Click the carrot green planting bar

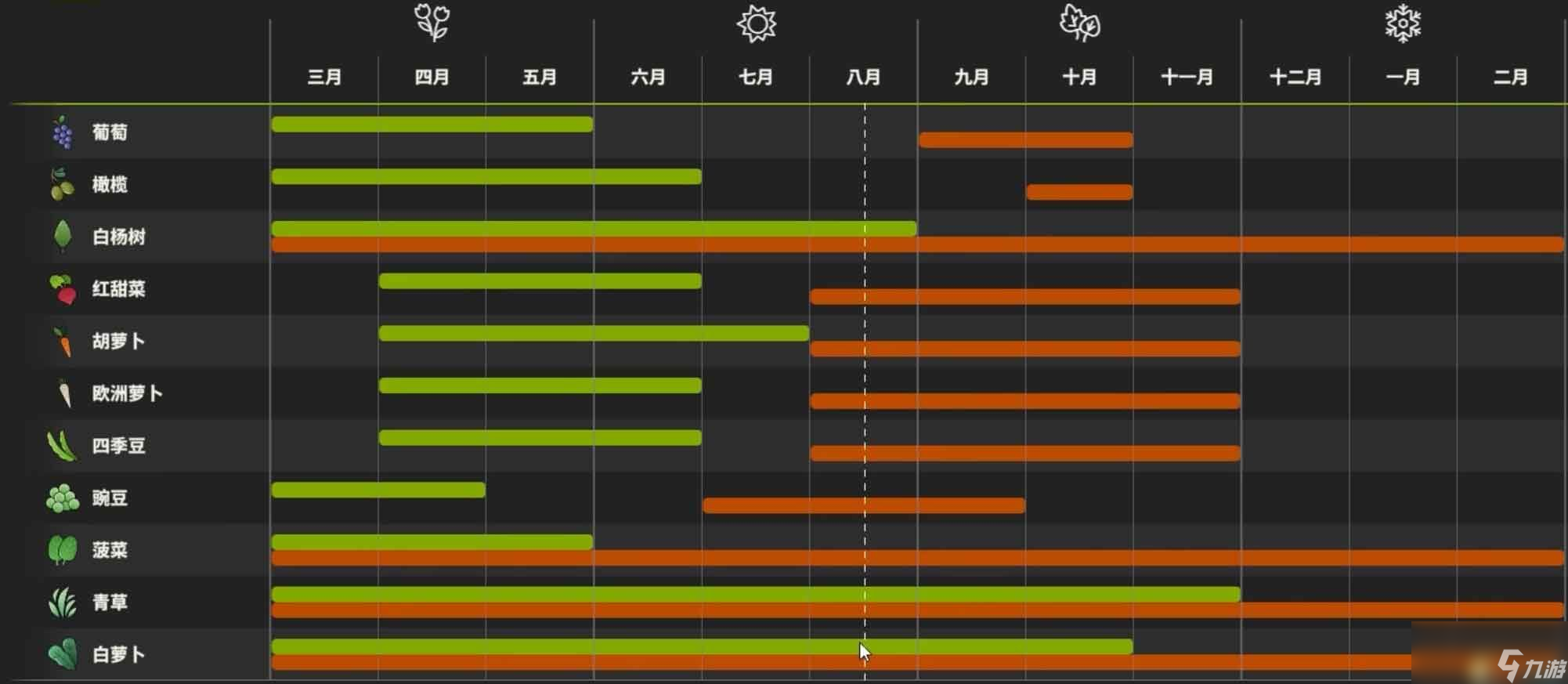click(x=594, y=333)
